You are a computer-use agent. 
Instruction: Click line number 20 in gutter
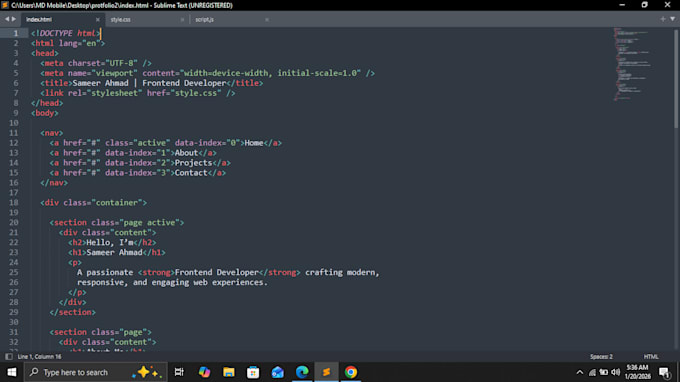[13, 222]
